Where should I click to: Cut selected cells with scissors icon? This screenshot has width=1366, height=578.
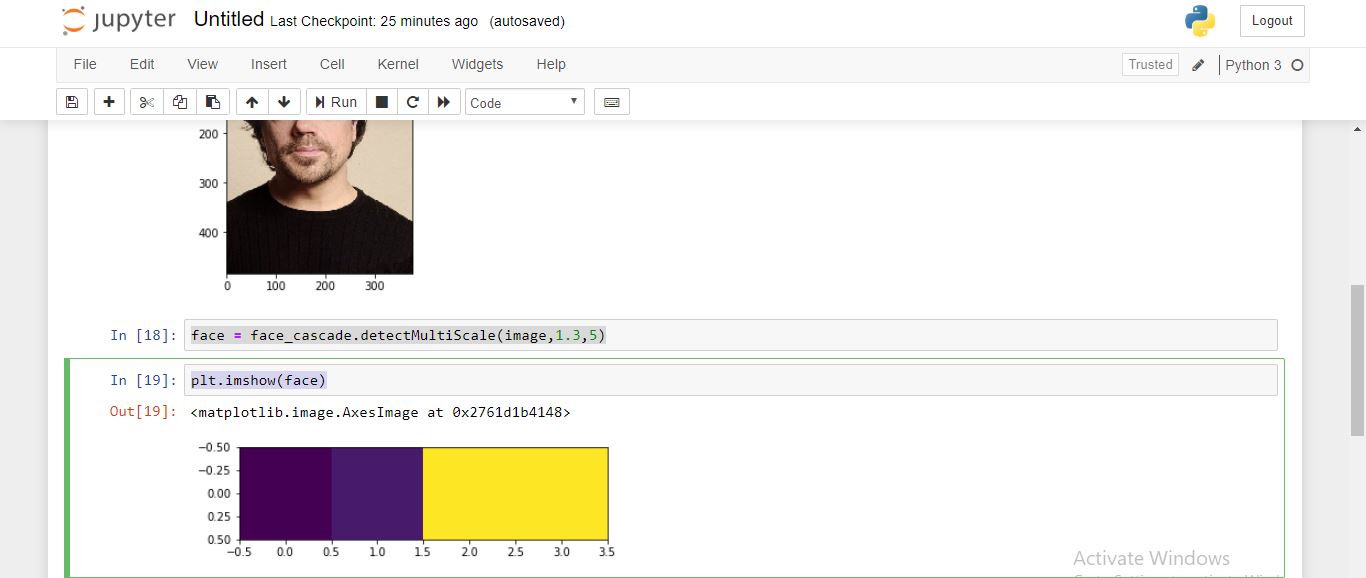[x=147, y=102]
